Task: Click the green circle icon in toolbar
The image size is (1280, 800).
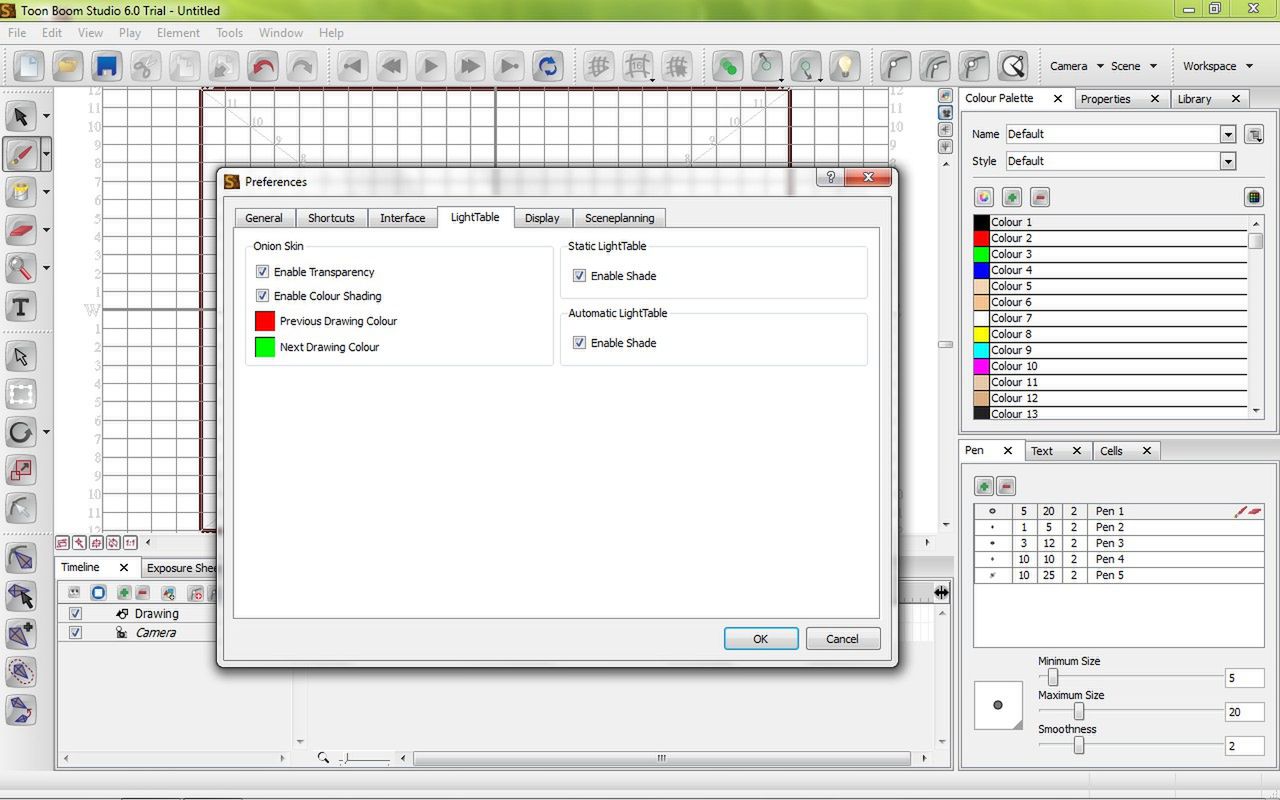Action: coord(729,66)
